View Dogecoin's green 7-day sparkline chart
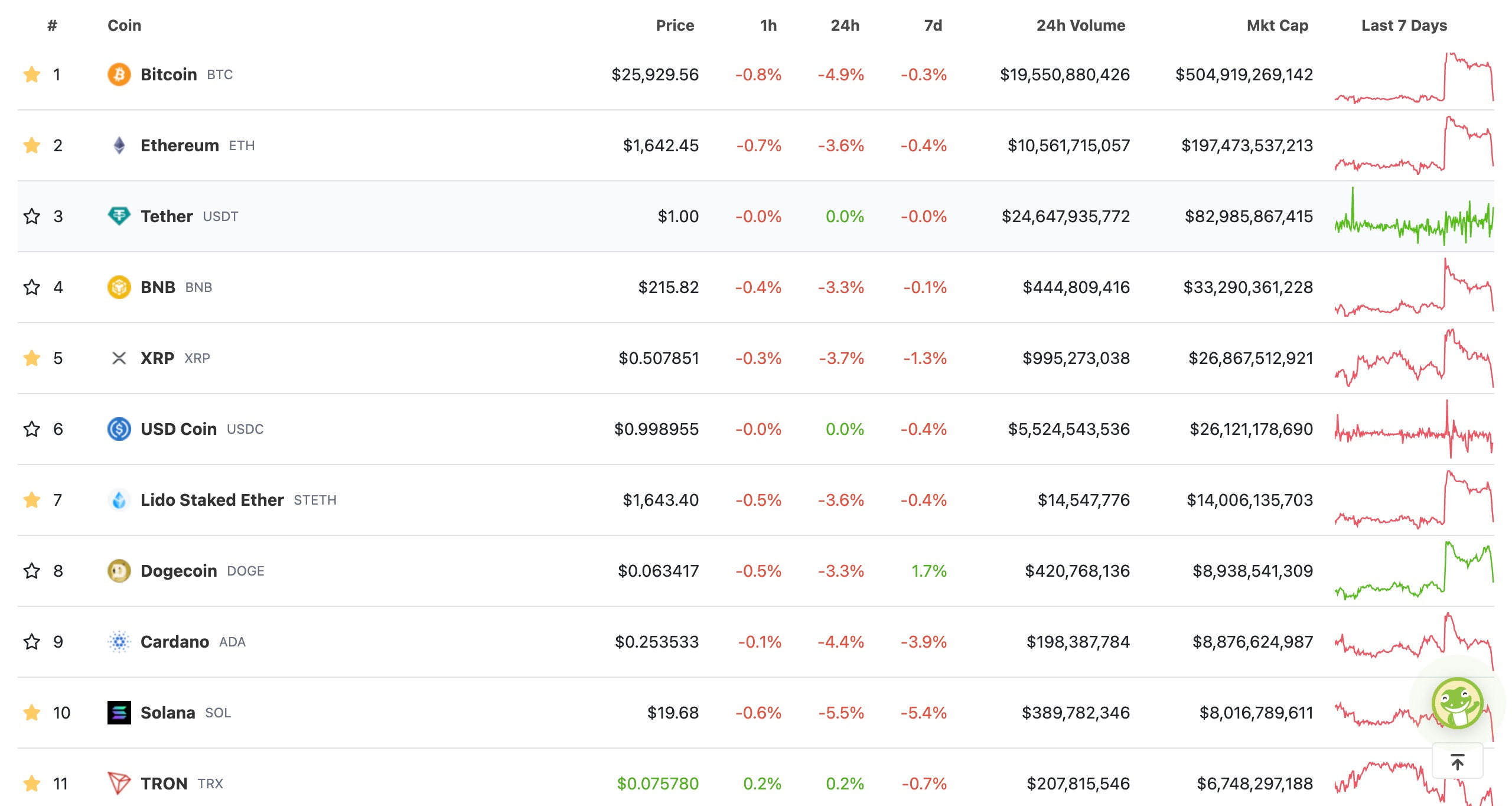Screen dimensions: 1512x806 [1414, 571]
